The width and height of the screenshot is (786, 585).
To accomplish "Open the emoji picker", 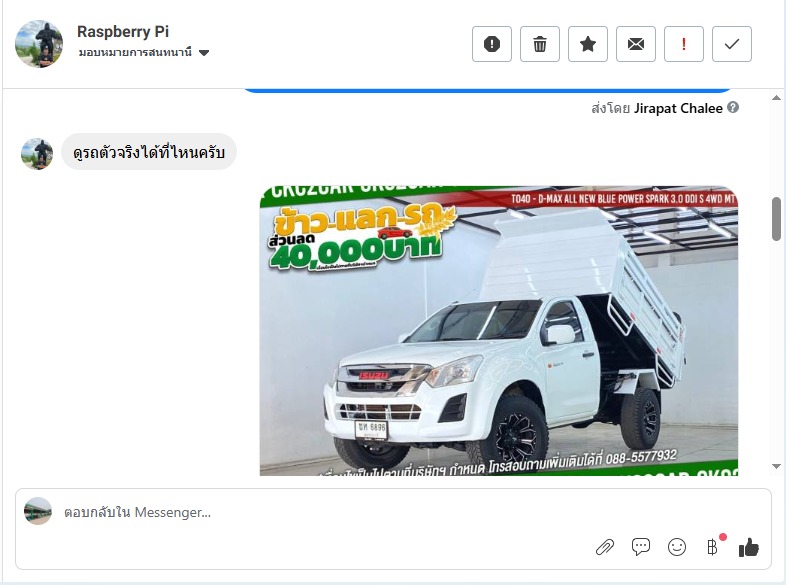I will 677,547.
